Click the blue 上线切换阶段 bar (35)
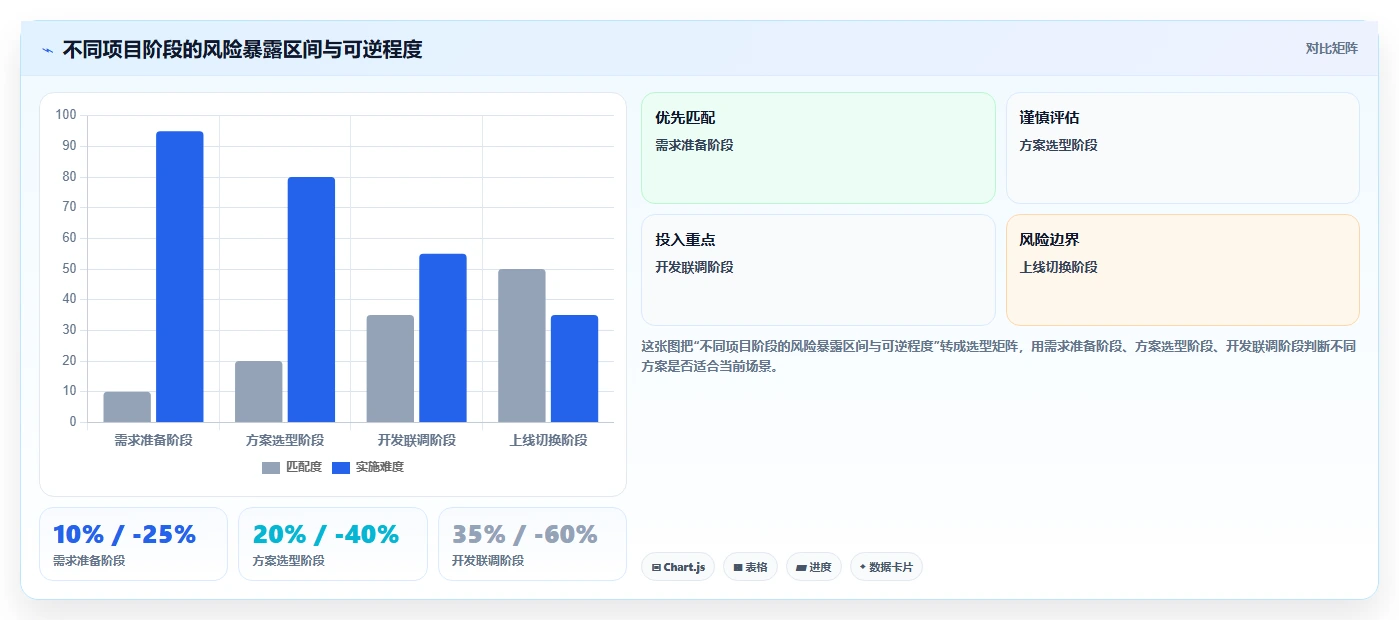1399x620 pixels. 575,369
